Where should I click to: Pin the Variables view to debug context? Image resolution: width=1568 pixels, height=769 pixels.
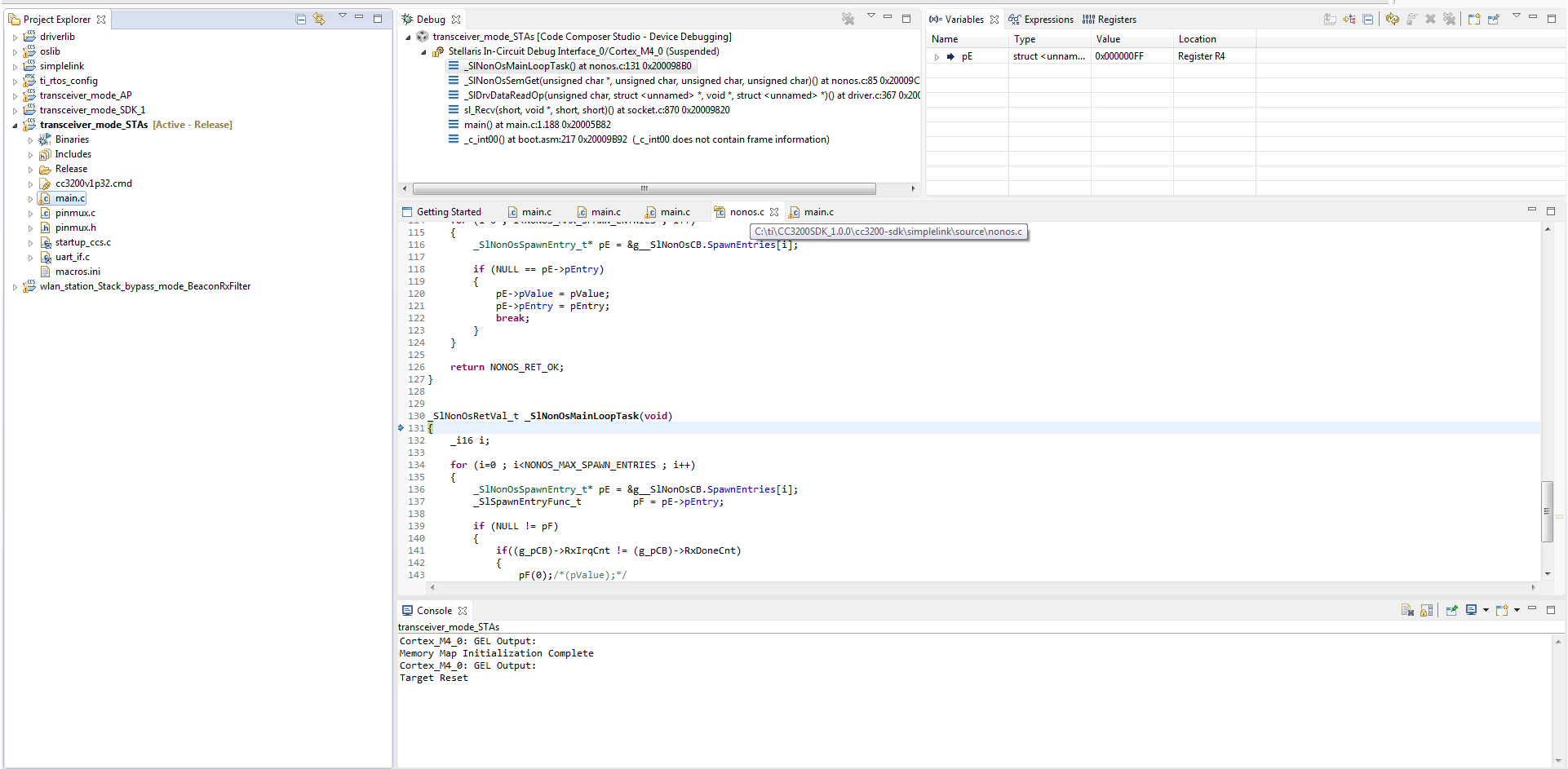click(1494, 19)
